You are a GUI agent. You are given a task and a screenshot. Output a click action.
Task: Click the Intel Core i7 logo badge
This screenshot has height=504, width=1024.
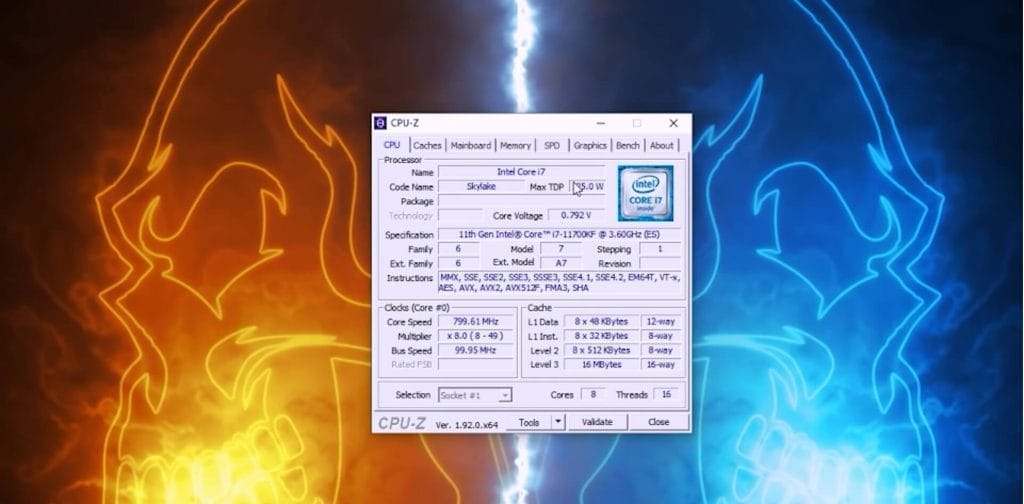pos(645,193)
